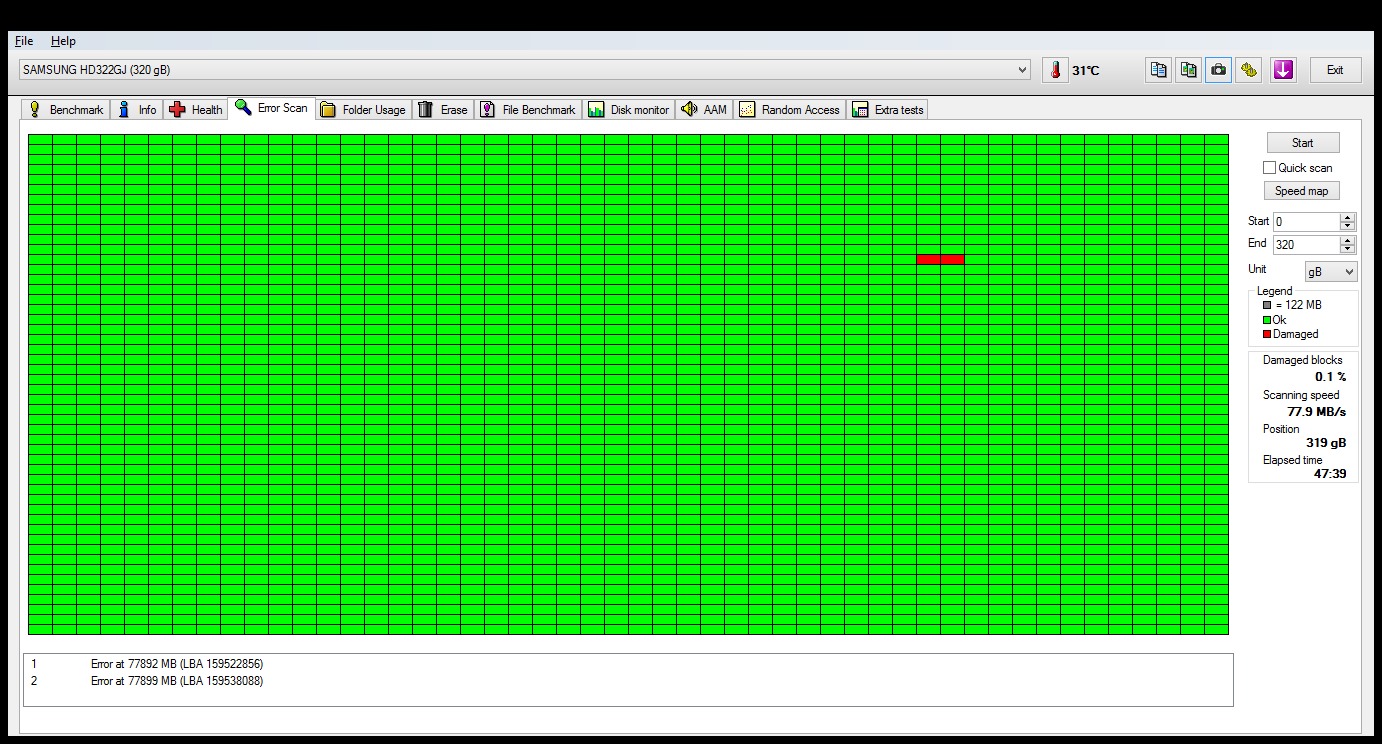Click the left red damaged block in grid
Viewport: 1382px width, 744px height.
pos(928,260)
